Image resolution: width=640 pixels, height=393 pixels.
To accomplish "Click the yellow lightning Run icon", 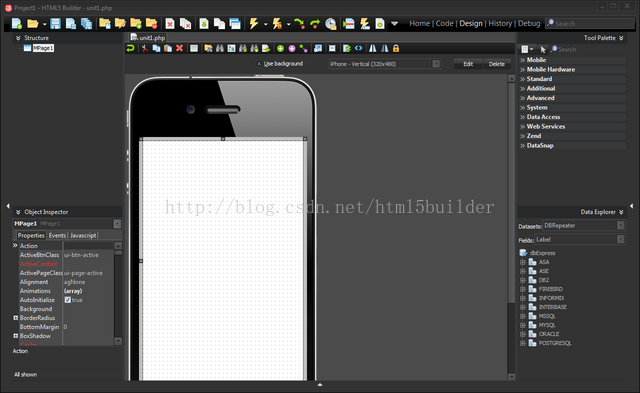I will click(253, 24).
